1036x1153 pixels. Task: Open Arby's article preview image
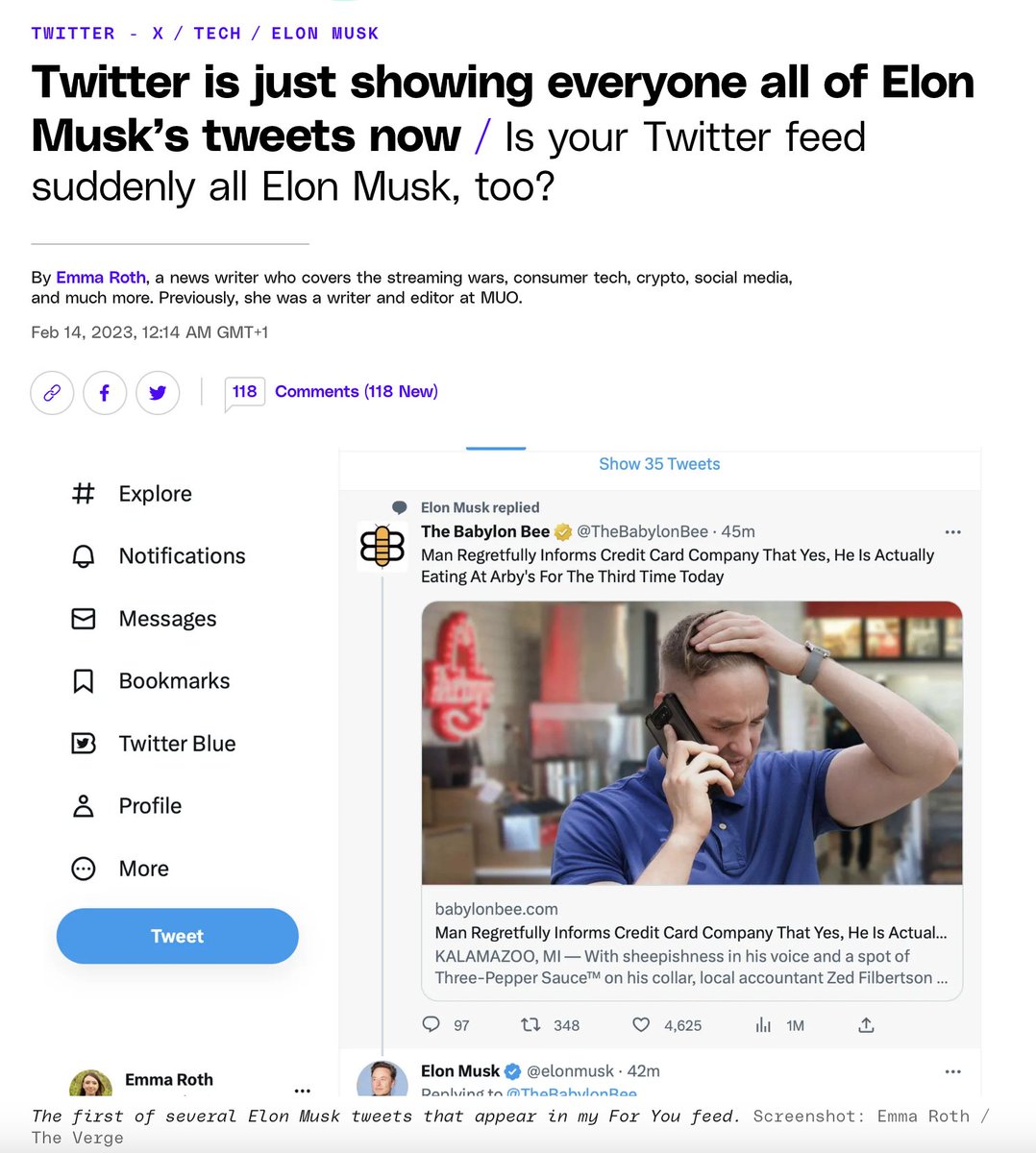pyautogui.click(x=692, y=743)
